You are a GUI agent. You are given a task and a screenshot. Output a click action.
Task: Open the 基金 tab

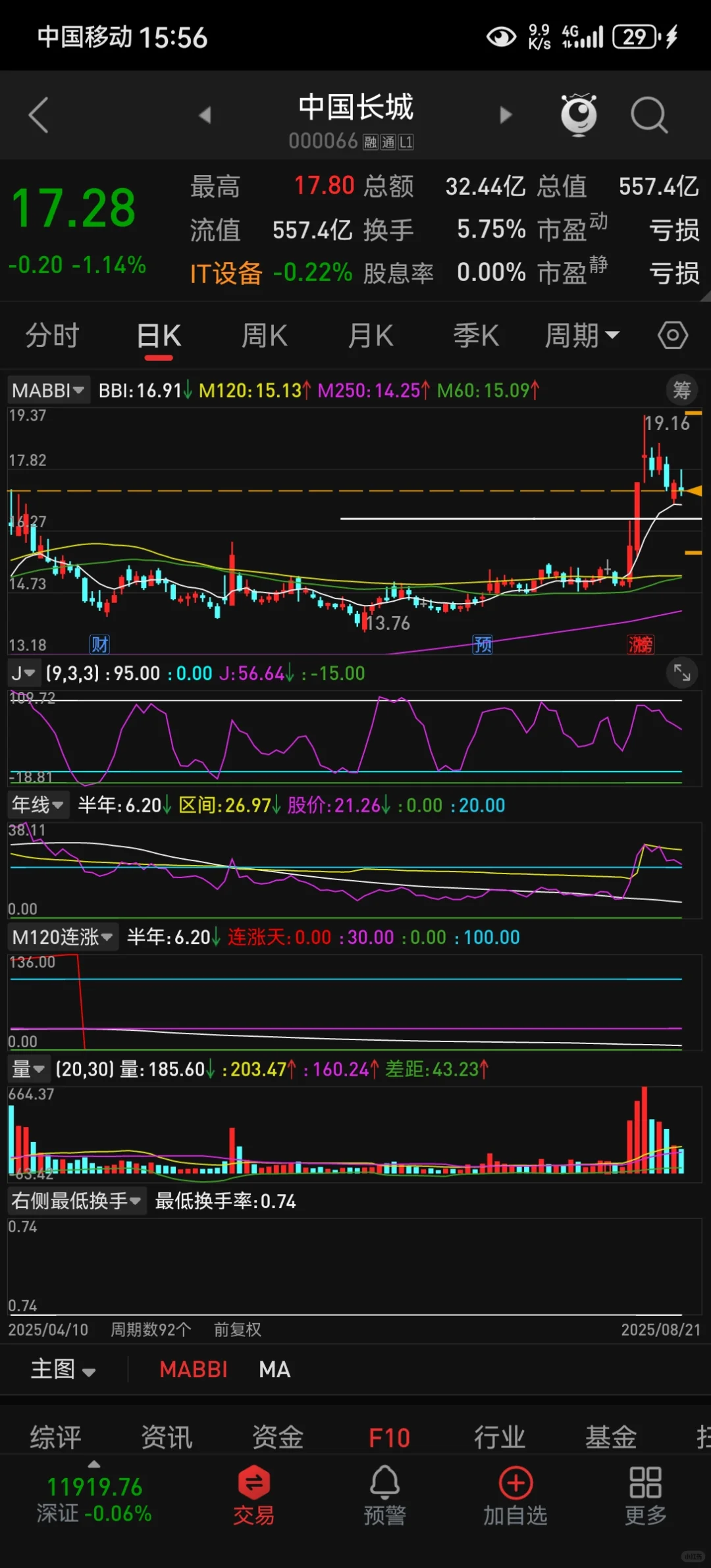click(x=611, y=1437)
